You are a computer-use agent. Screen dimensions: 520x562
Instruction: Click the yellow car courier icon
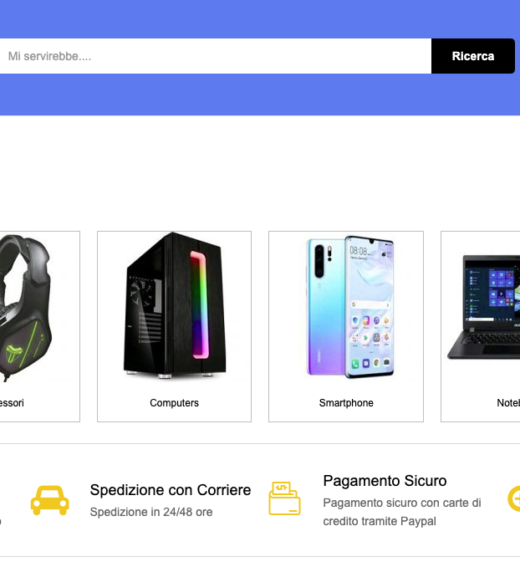tap(50, 500)
